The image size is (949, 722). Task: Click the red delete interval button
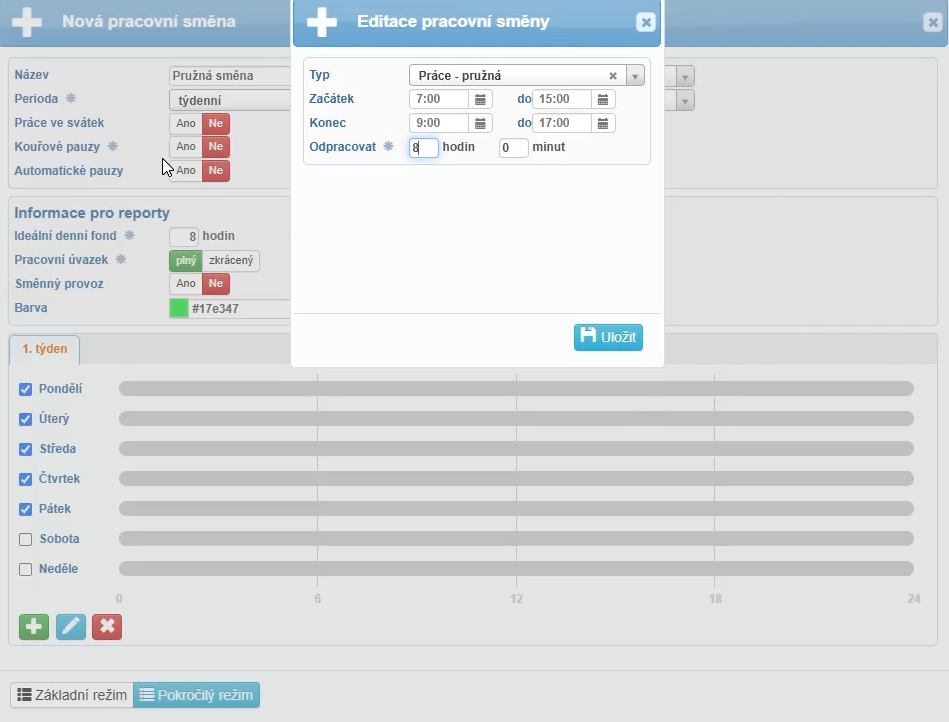[107, 626]
